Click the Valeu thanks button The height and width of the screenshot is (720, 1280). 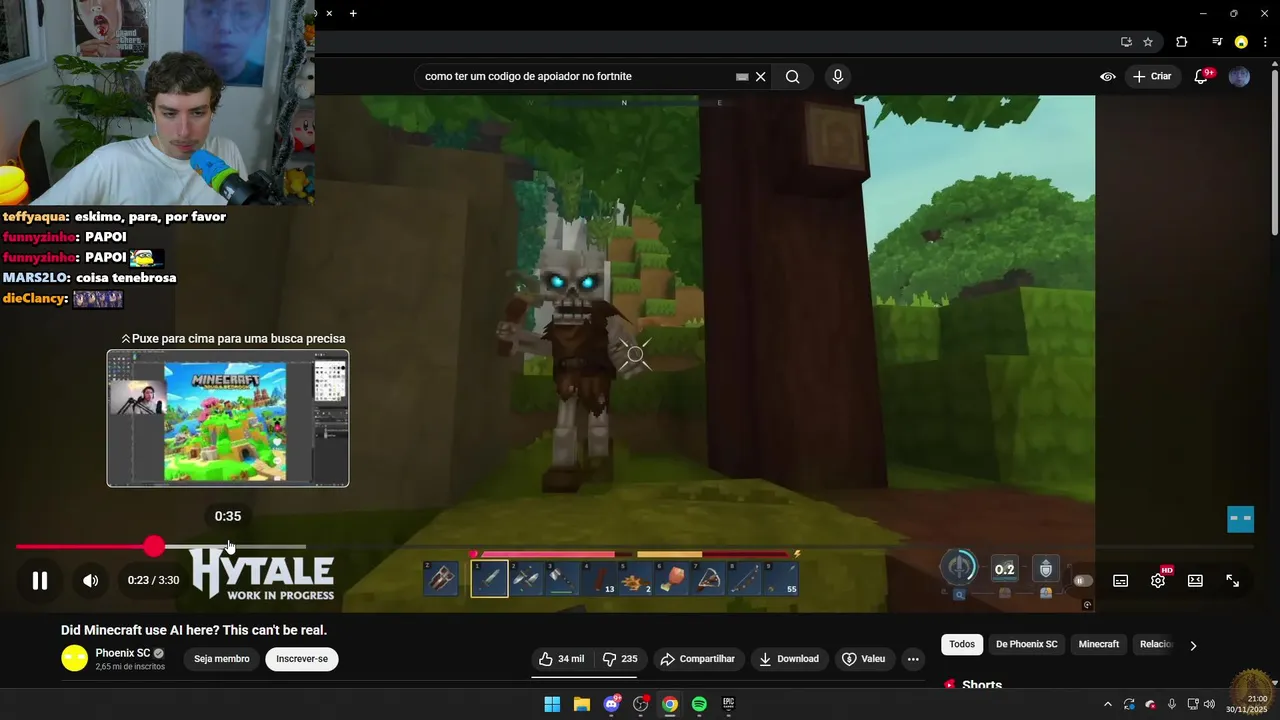pyautogui.click(x=864, y=659)
